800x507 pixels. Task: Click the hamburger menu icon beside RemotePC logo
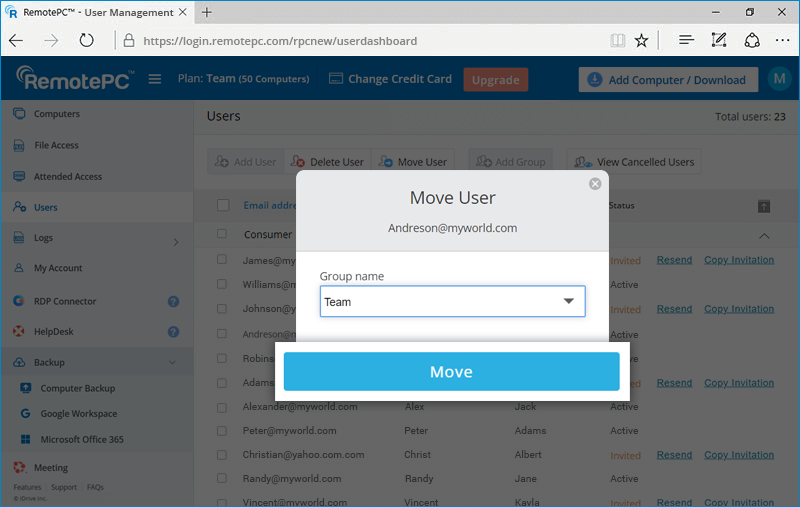click(154, 80)
